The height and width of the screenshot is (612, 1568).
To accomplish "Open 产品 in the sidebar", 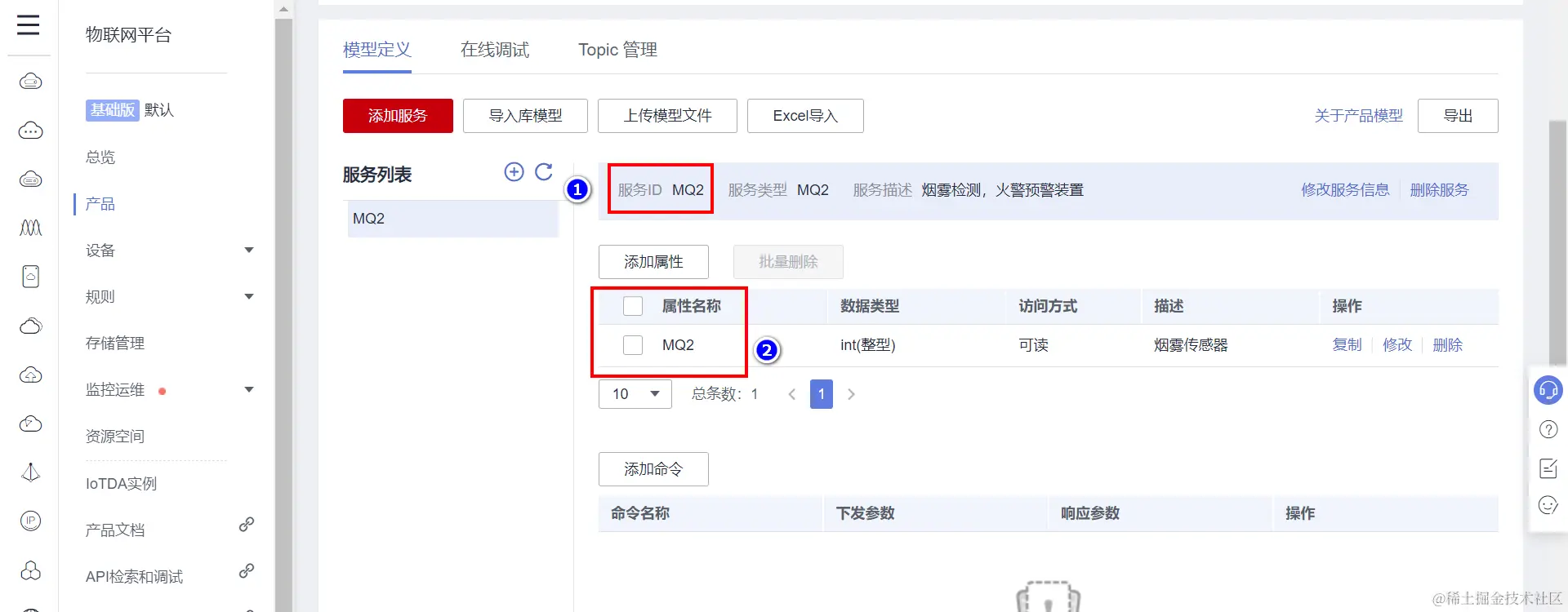I will coord(100,204).
